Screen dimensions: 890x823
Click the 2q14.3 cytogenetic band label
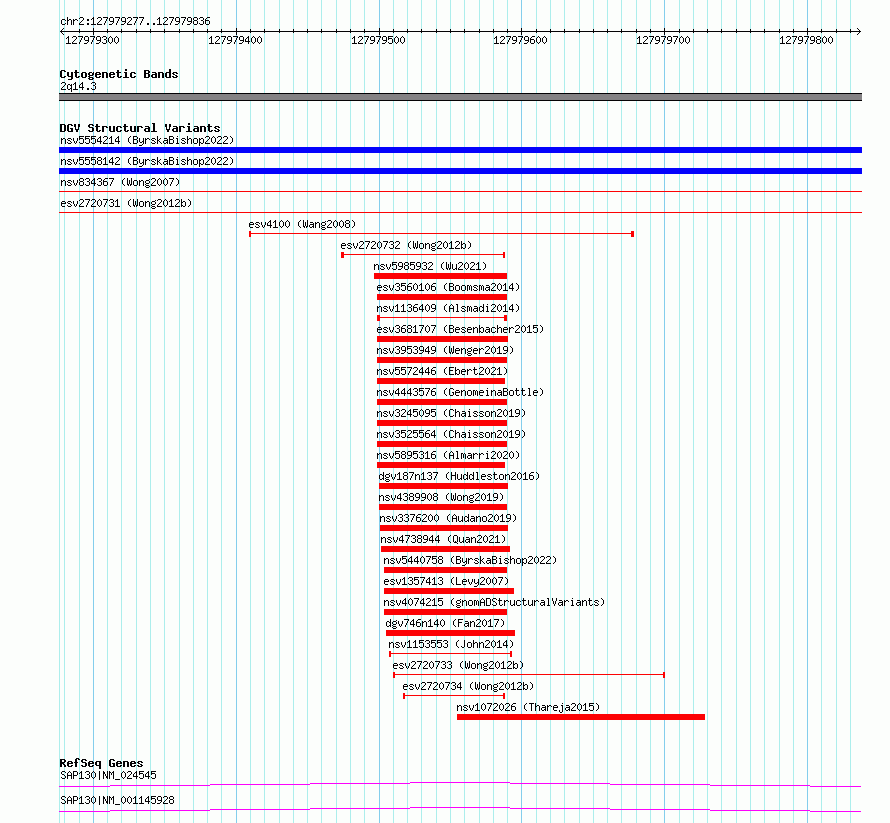[78, 86]
